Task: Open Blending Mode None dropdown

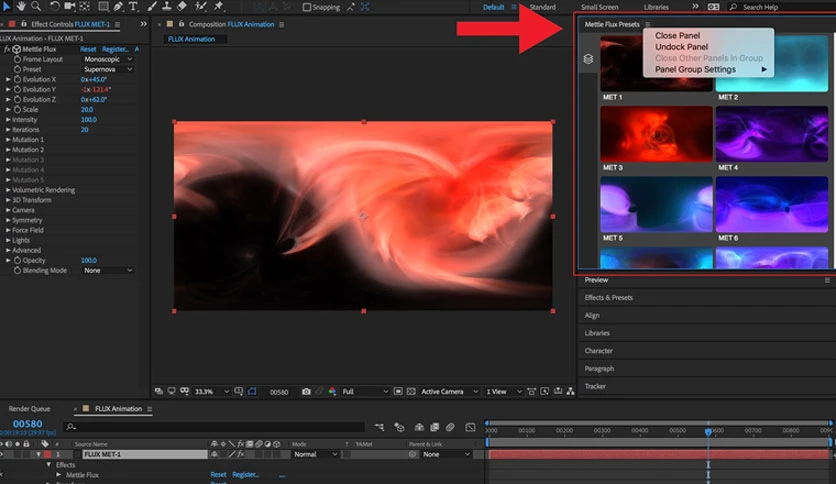Action: [107, 270]
